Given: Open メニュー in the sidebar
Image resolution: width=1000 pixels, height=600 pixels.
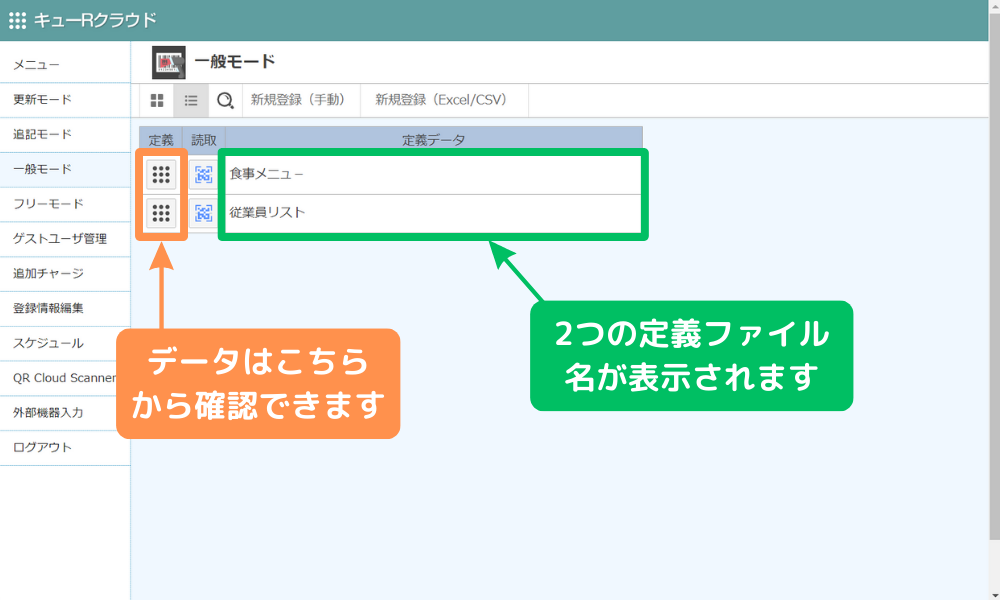Looking at the screenshot, I should (65, 65).
